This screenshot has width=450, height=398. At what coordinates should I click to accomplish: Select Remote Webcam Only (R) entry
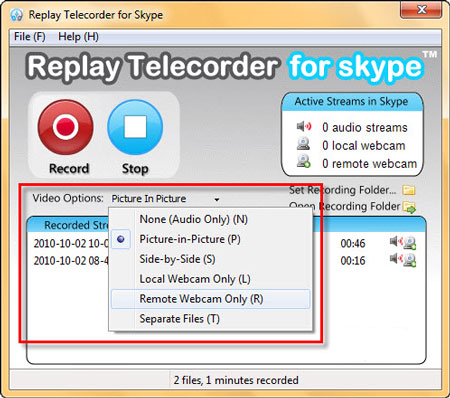point(210,299)
